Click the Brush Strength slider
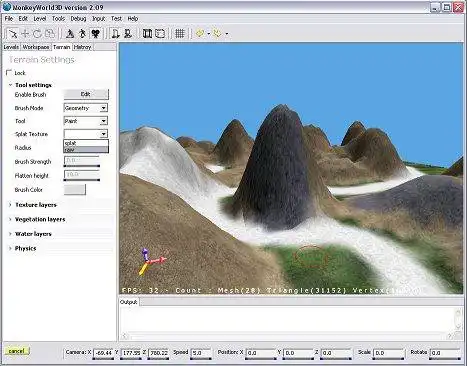Image resolution: width=467 pixels, height=366 pixels. coord(82,166)
